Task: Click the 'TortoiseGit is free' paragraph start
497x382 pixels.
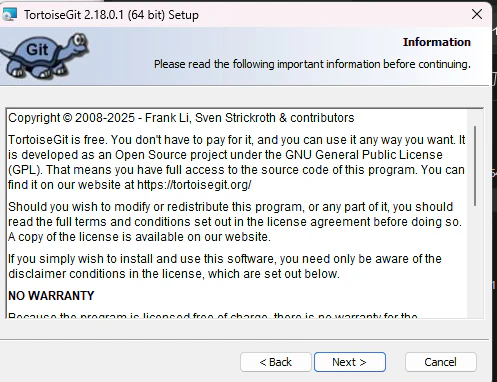Action: (x=58, y=140)
